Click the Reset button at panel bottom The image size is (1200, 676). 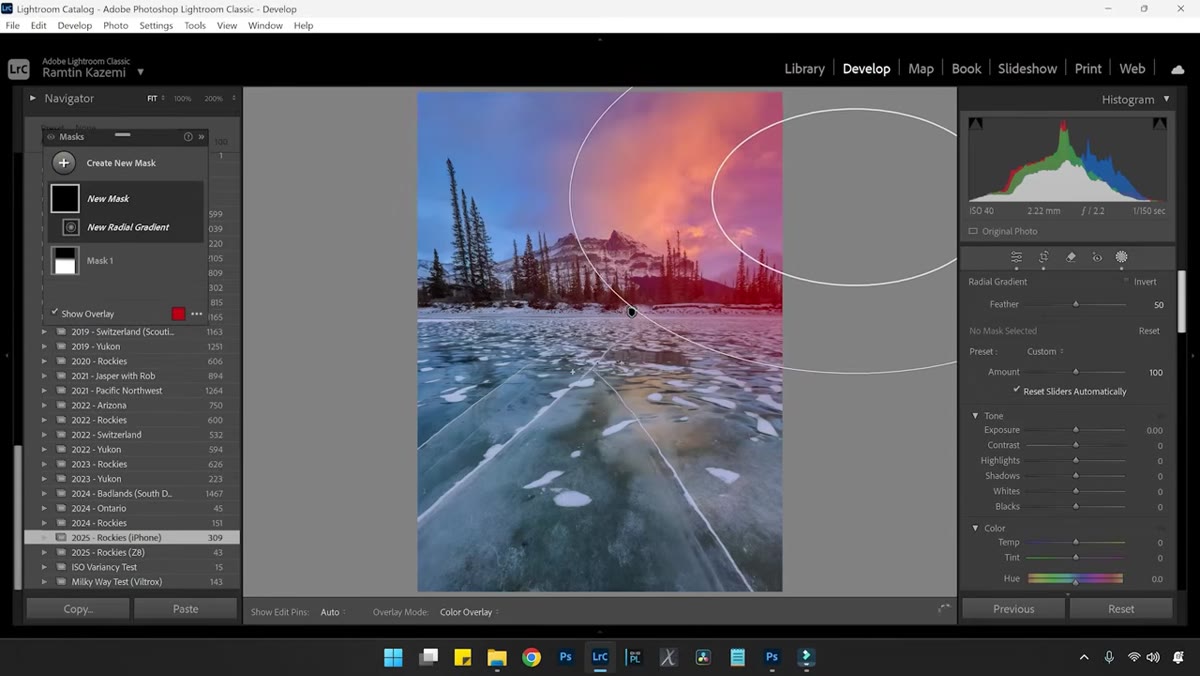pyautogui.click(x=1121, y=609)
